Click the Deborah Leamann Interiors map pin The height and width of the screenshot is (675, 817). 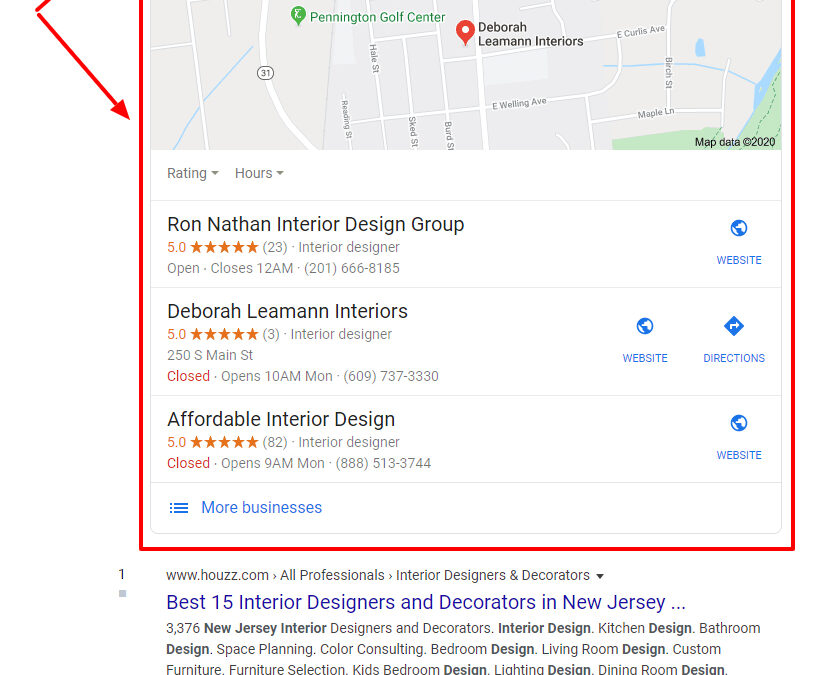(x=465, y=33)
